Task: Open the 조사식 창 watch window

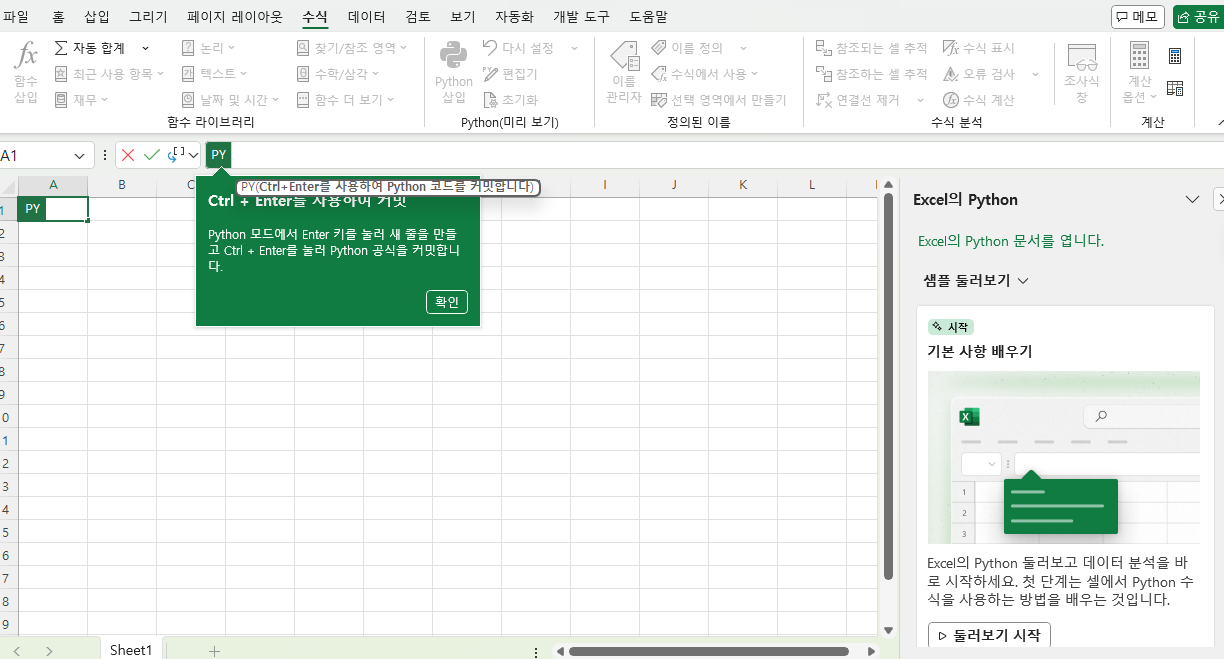Action: point(1081,74)
